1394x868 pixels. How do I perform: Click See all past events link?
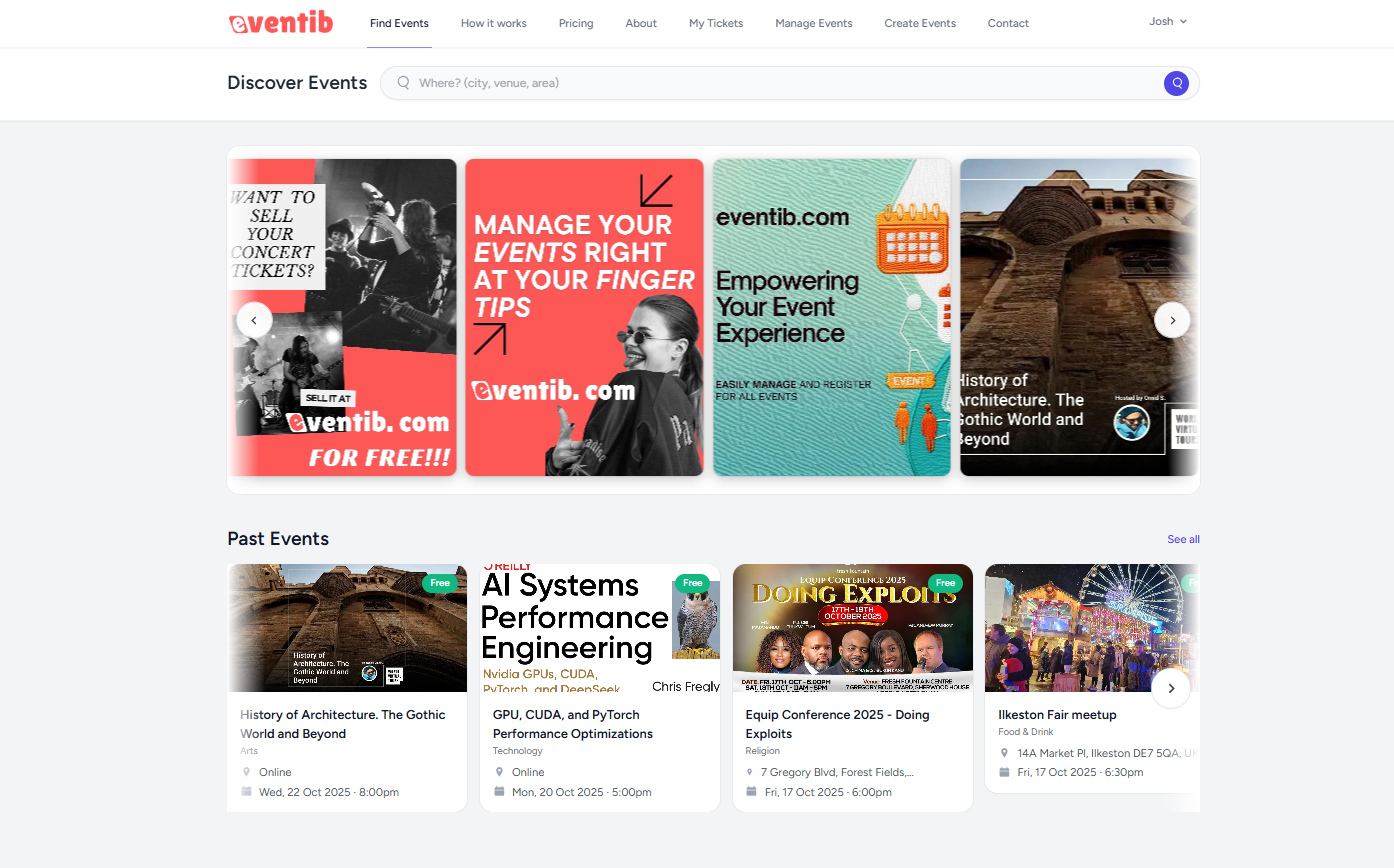click(1183, 539)
